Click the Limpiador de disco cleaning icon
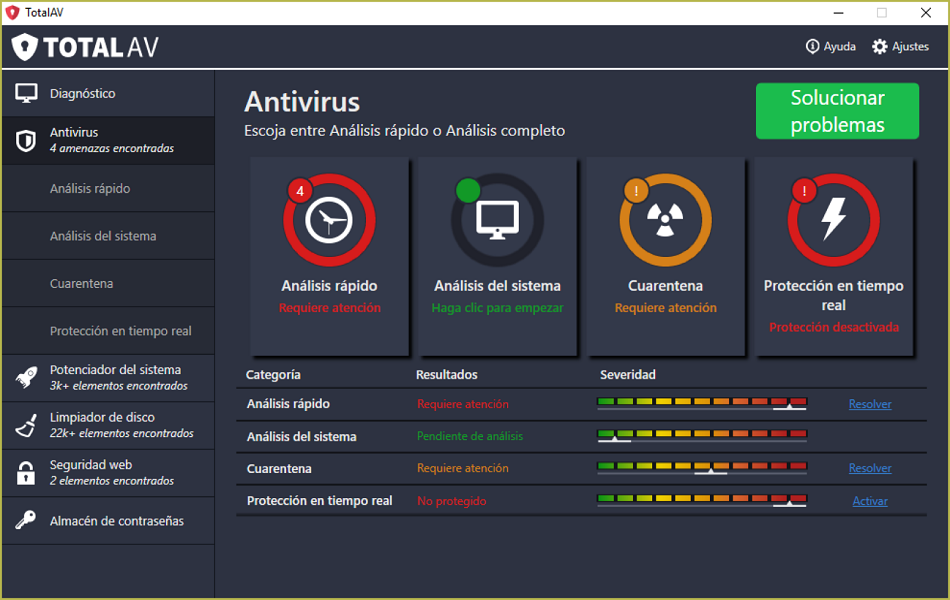The width and height of the screenshot is (950, 600). coord(26,425)
